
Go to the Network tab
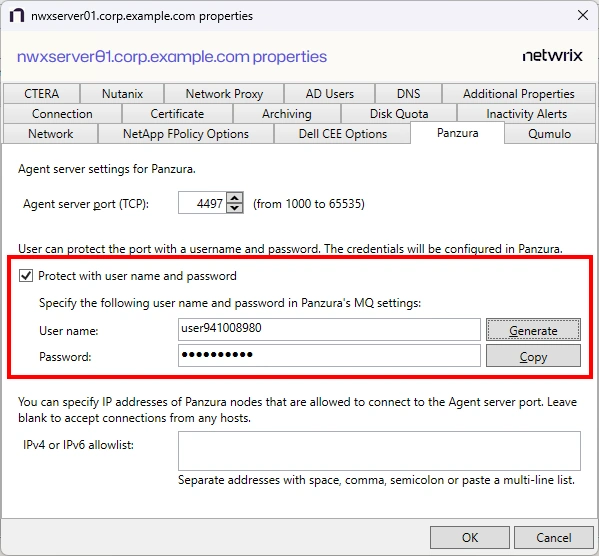point(50,134)
